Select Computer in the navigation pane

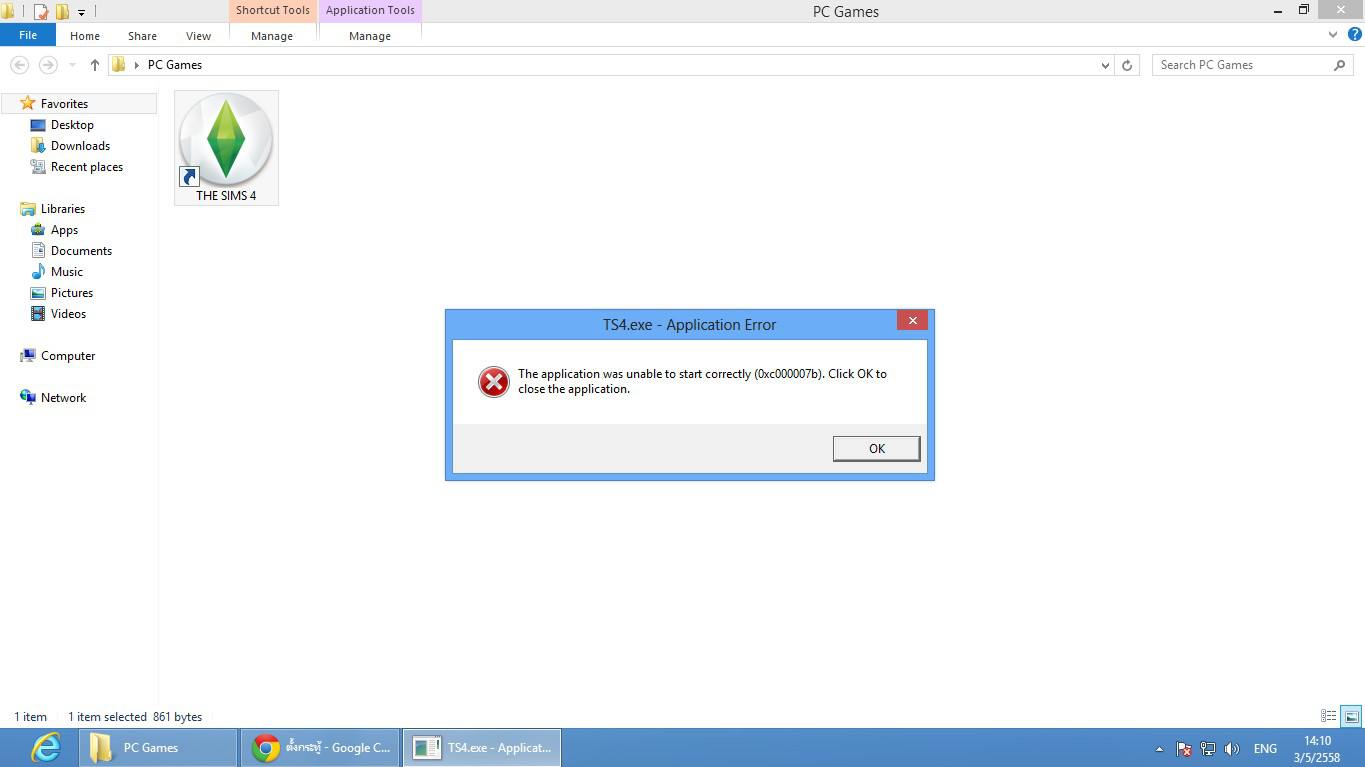point(68,356)
